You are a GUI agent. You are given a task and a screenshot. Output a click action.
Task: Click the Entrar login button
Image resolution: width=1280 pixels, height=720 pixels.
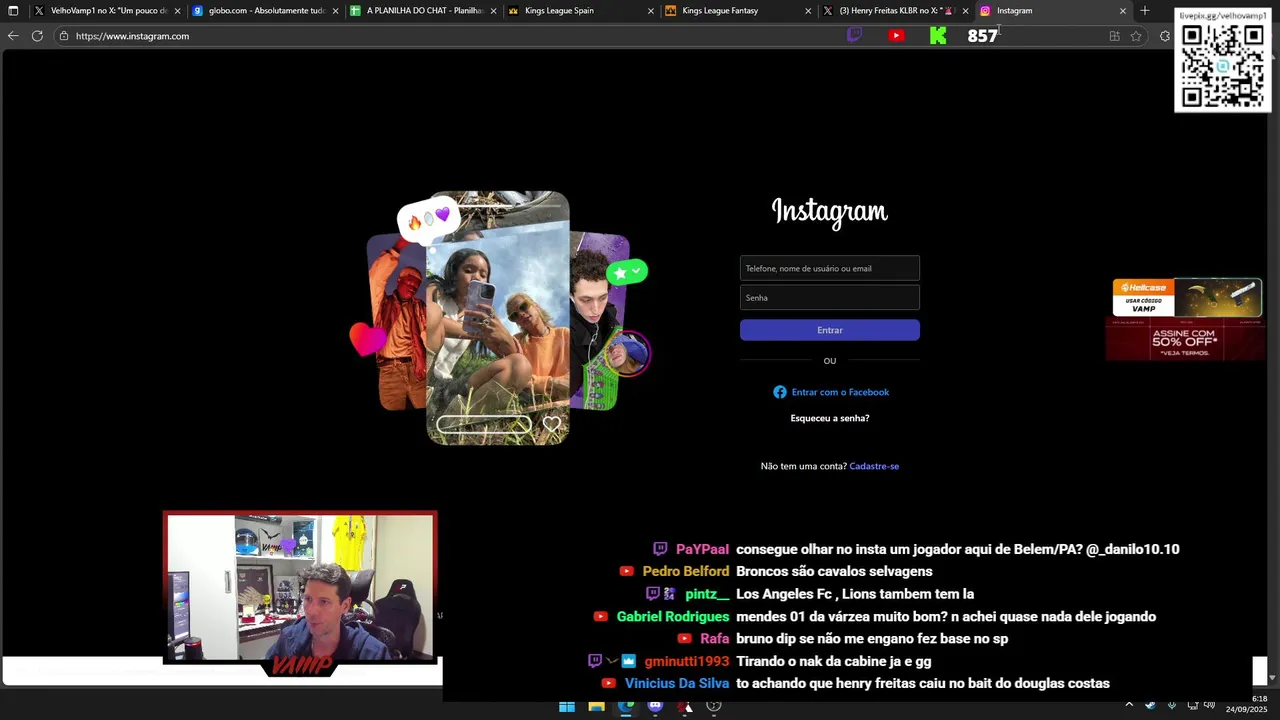pyautogui.click(x=830, y=330)
